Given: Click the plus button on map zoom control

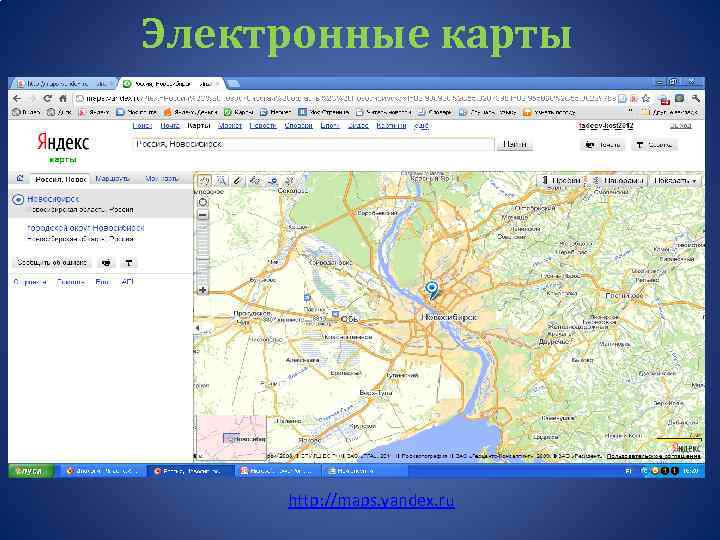Looking at the screenshot, I should (x=202, y=290).
